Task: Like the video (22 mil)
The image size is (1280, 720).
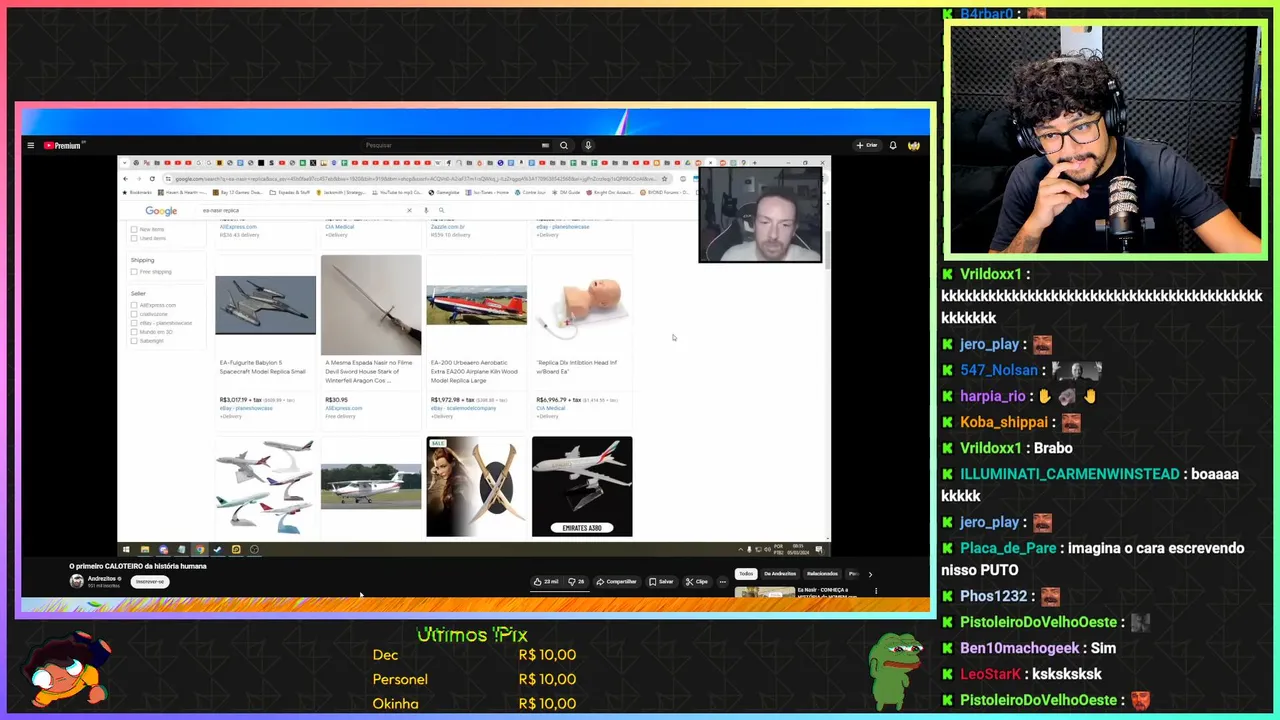Action: tap(547, 581)
